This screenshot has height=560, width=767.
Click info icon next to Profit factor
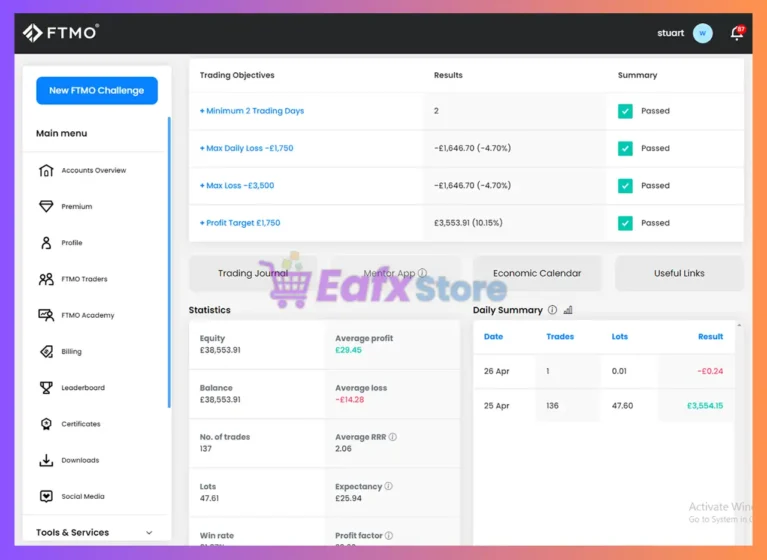[x=389, y=536]
